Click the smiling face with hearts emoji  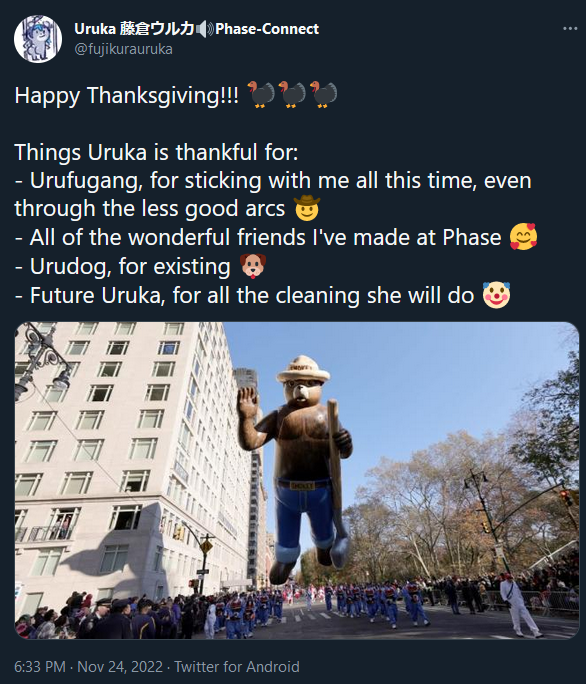coord(523,236)
